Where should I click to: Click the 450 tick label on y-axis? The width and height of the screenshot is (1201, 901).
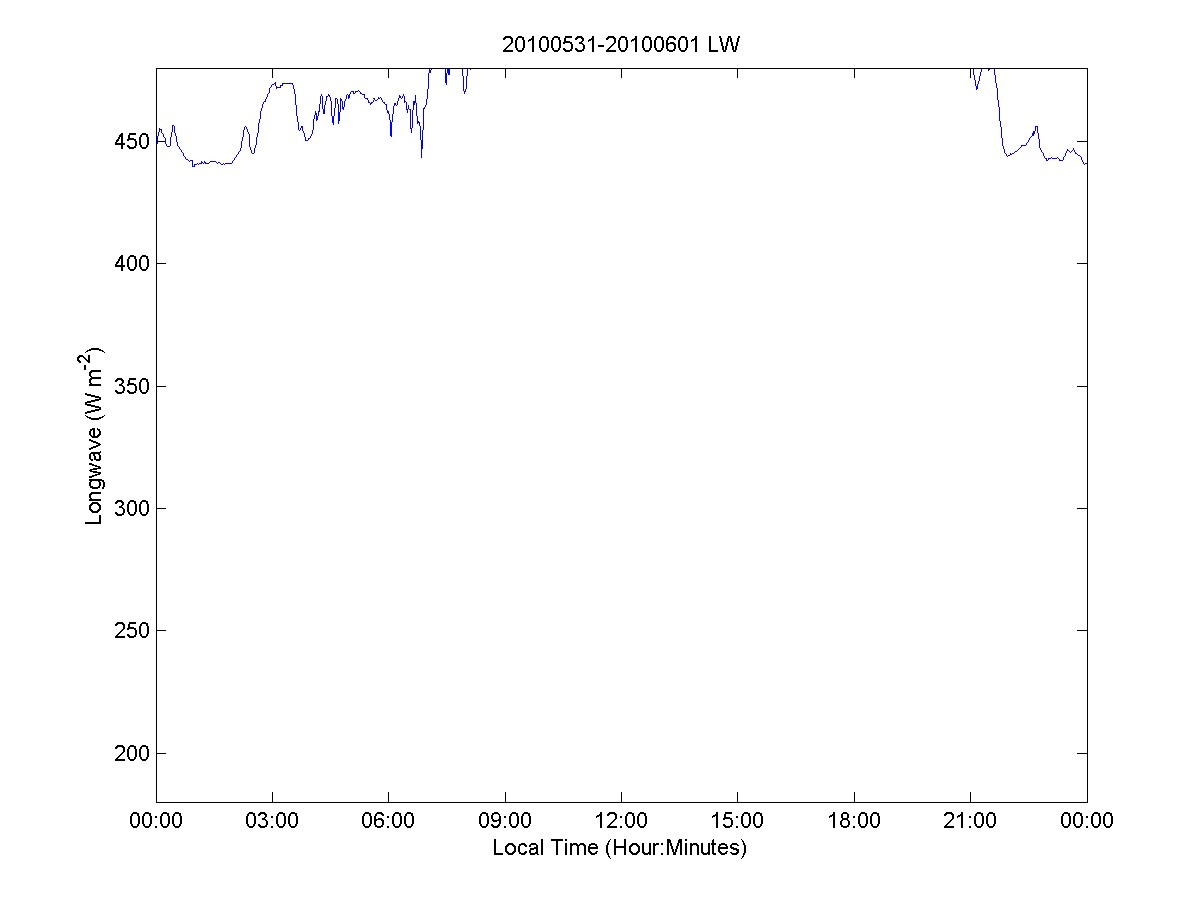pos(131,142)
